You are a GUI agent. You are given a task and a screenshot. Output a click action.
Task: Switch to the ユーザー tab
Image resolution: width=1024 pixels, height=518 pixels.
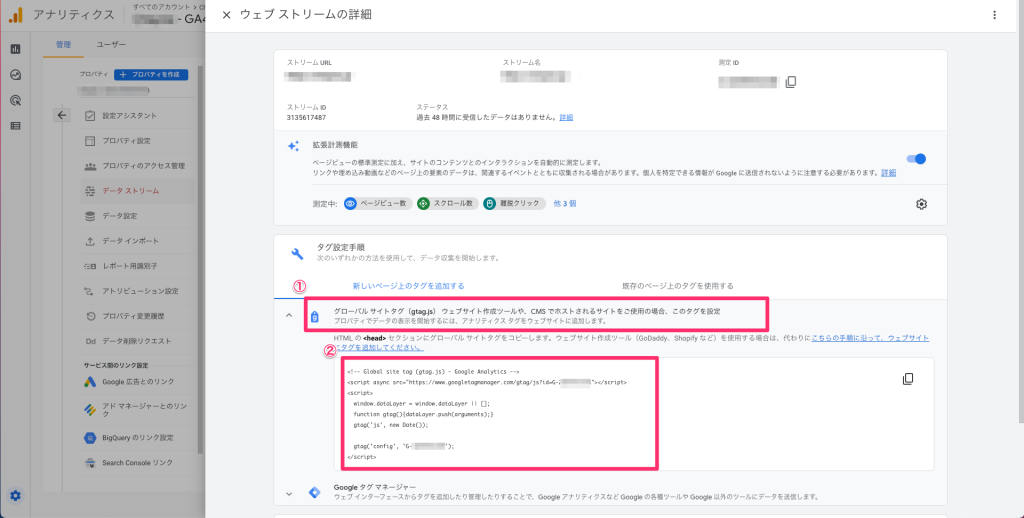(x=111, y=45)
